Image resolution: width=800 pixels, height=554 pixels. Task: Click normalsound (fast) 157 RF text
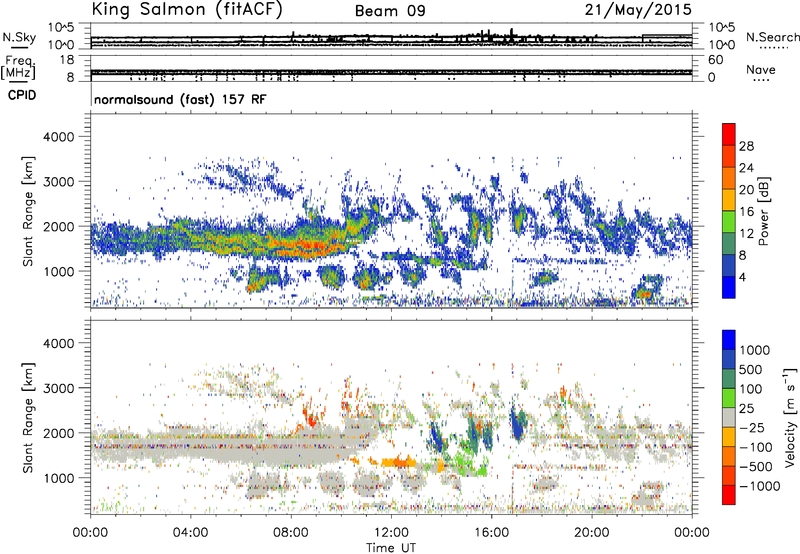(x=180, y=99)
